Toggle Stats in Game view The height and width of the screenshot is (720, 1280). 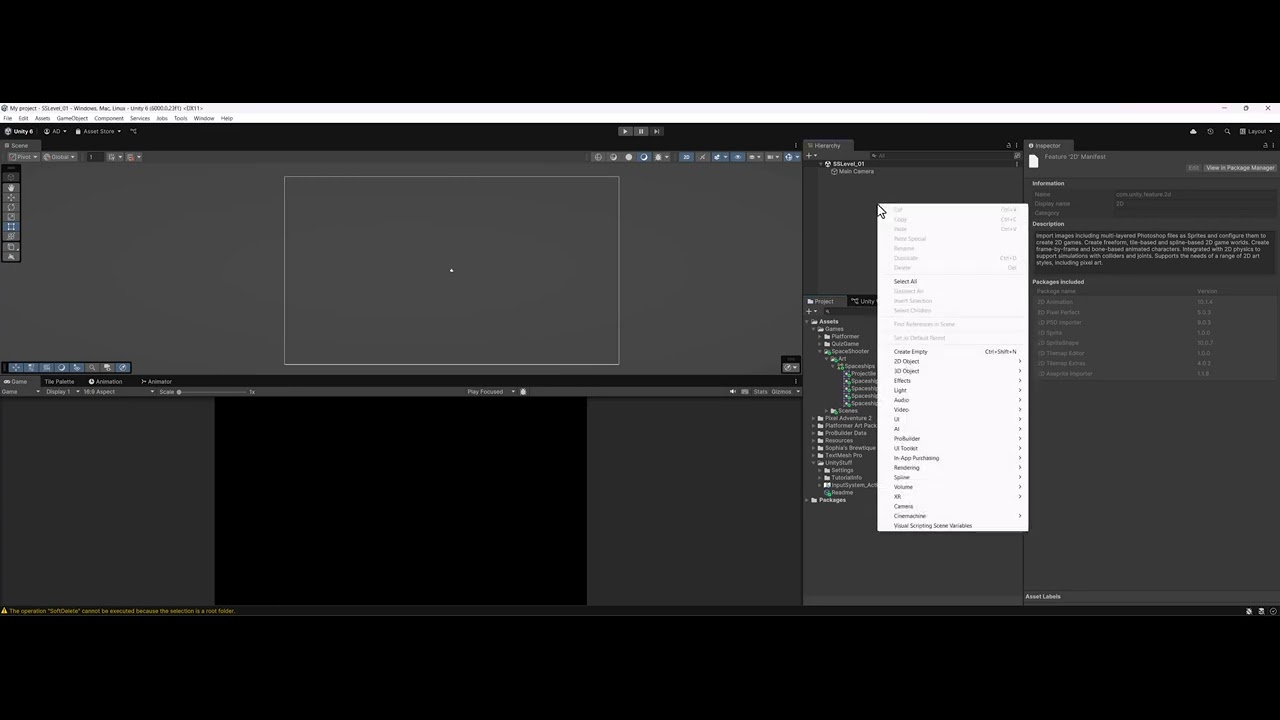coord(760,392)
